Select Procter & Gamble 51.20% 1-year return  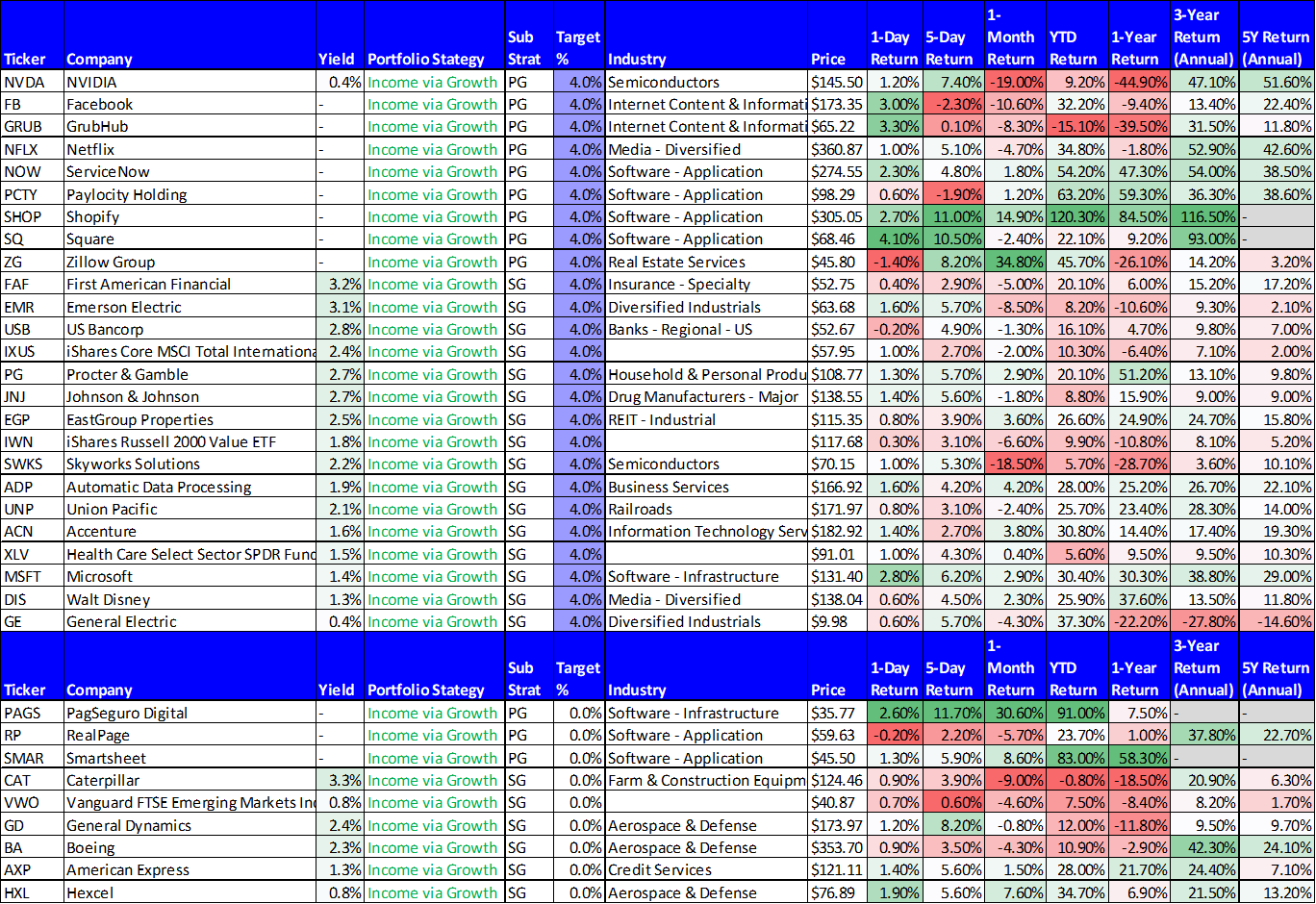click(1140, 374)
